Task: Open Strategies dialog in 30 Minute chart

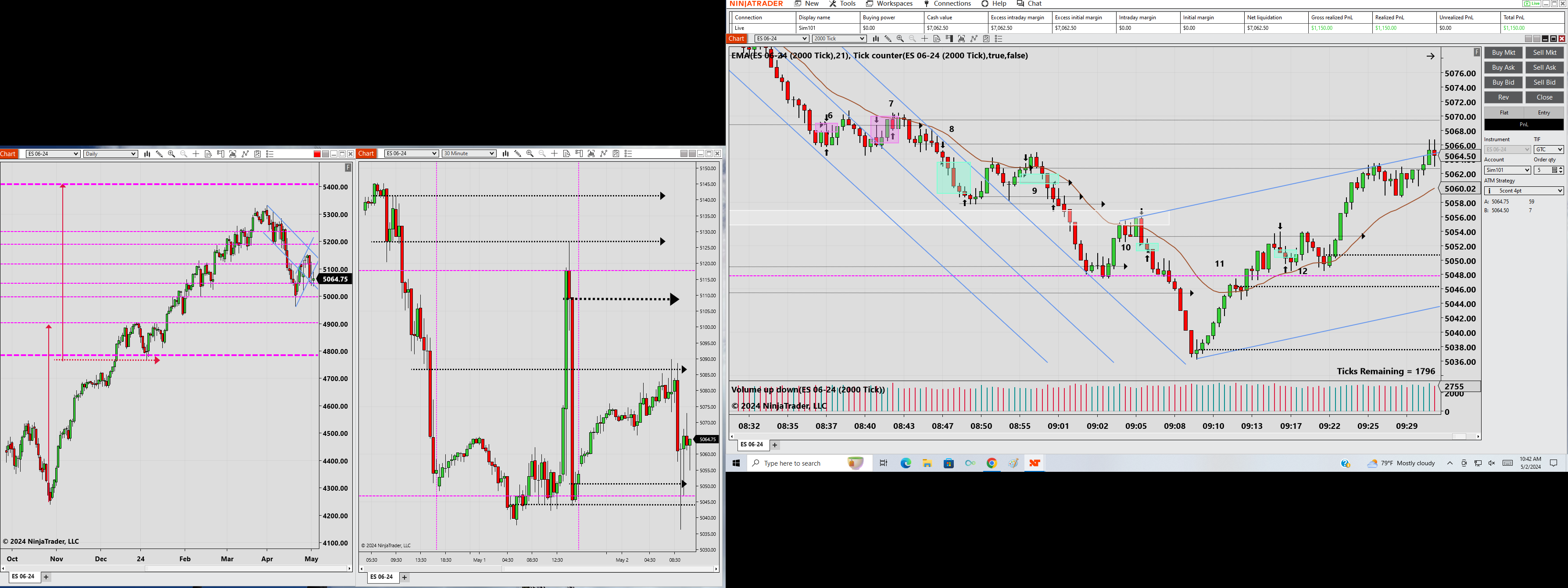Action: (x=604, y=154)
